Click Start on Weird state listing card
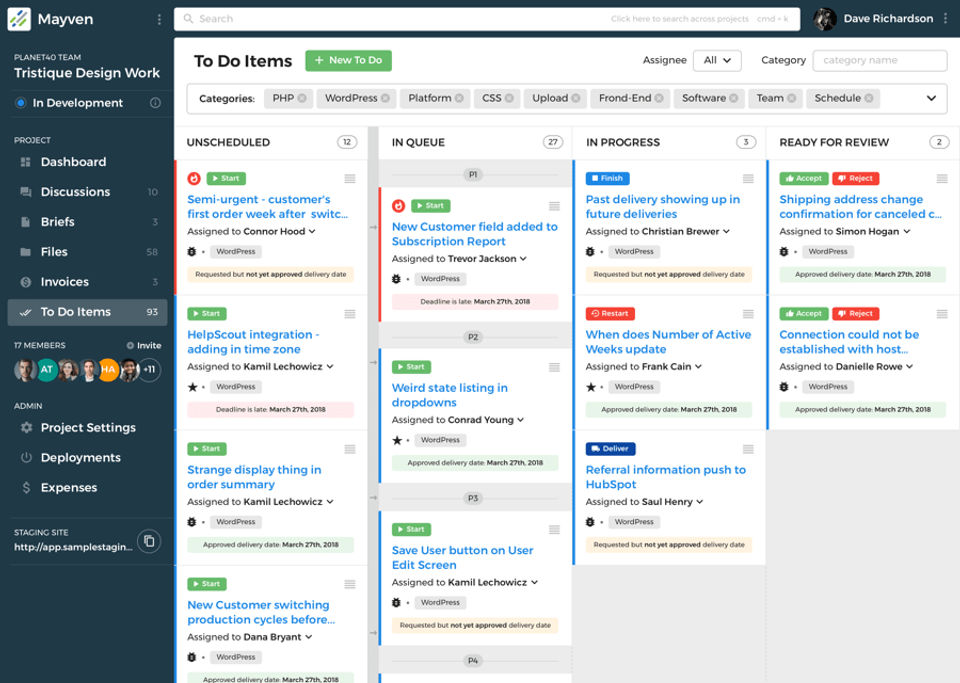 (411, 367)
